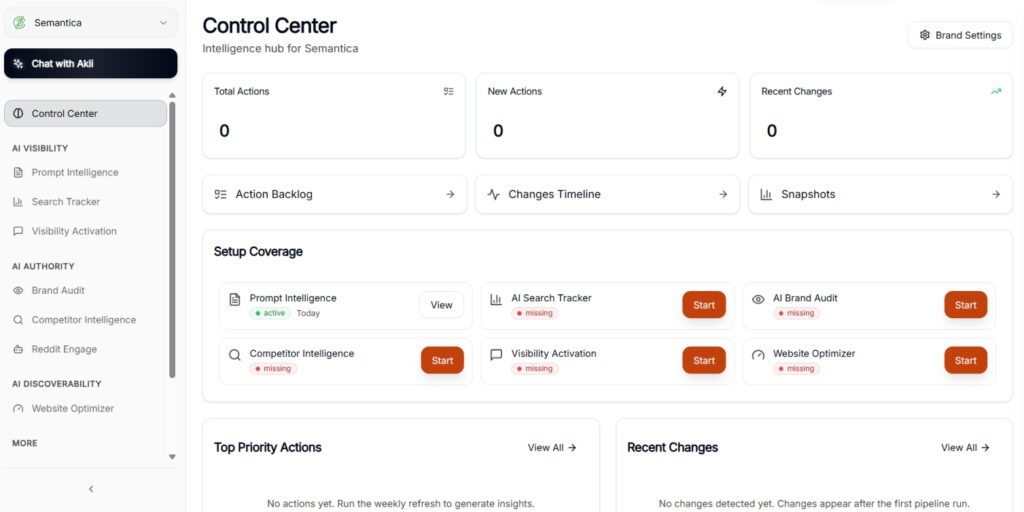Select Control Center in sidebar
The image size is (1024, 512).
[x=86, y=114]
